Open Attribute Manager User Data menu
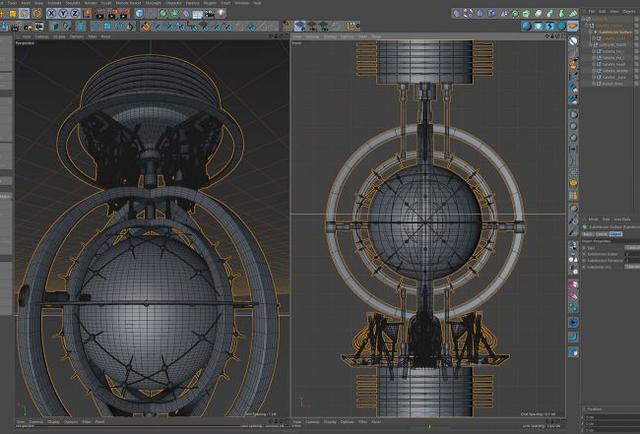640x434 pixels. [622, 219]
